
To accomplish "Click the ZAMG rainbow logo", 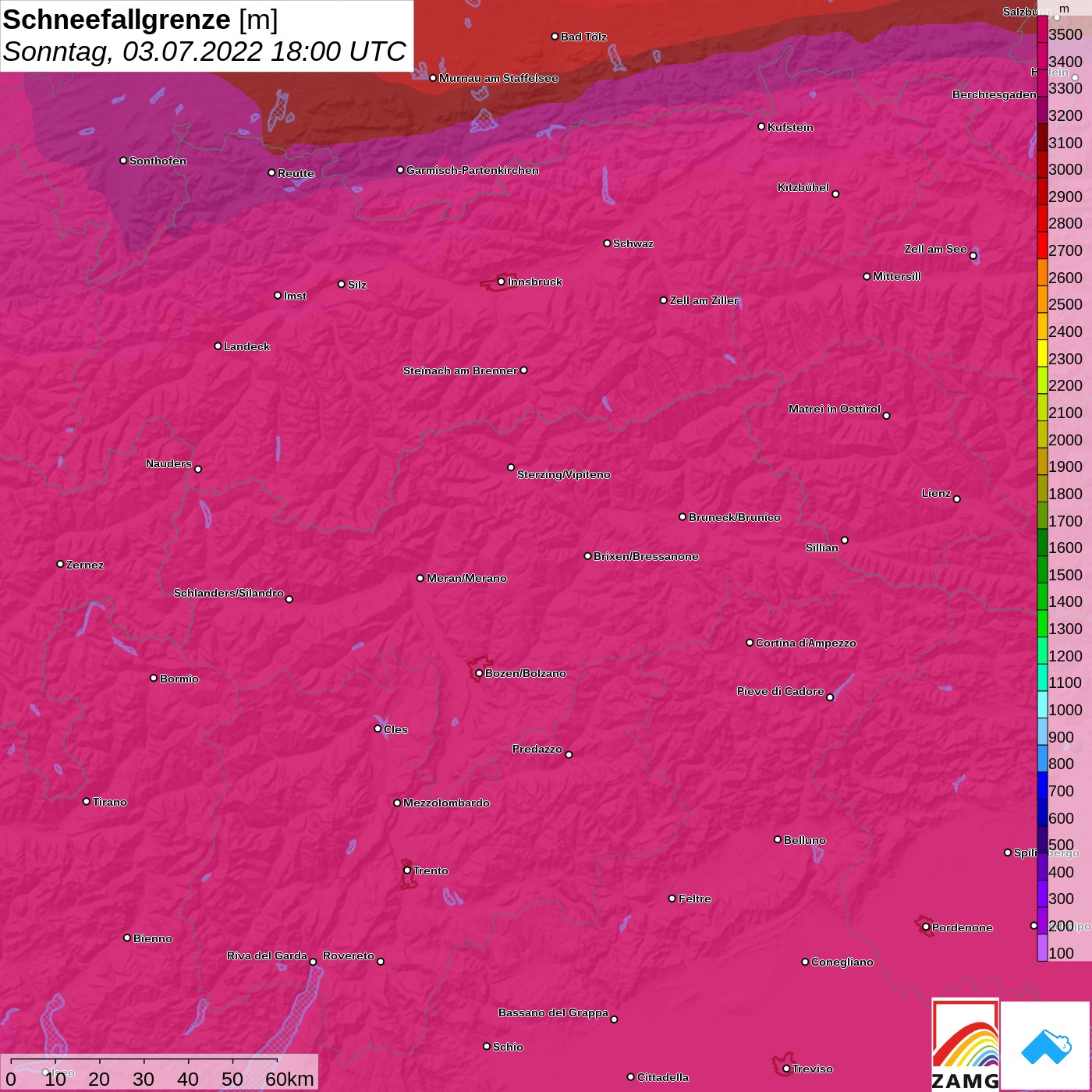I will 966,1044.
